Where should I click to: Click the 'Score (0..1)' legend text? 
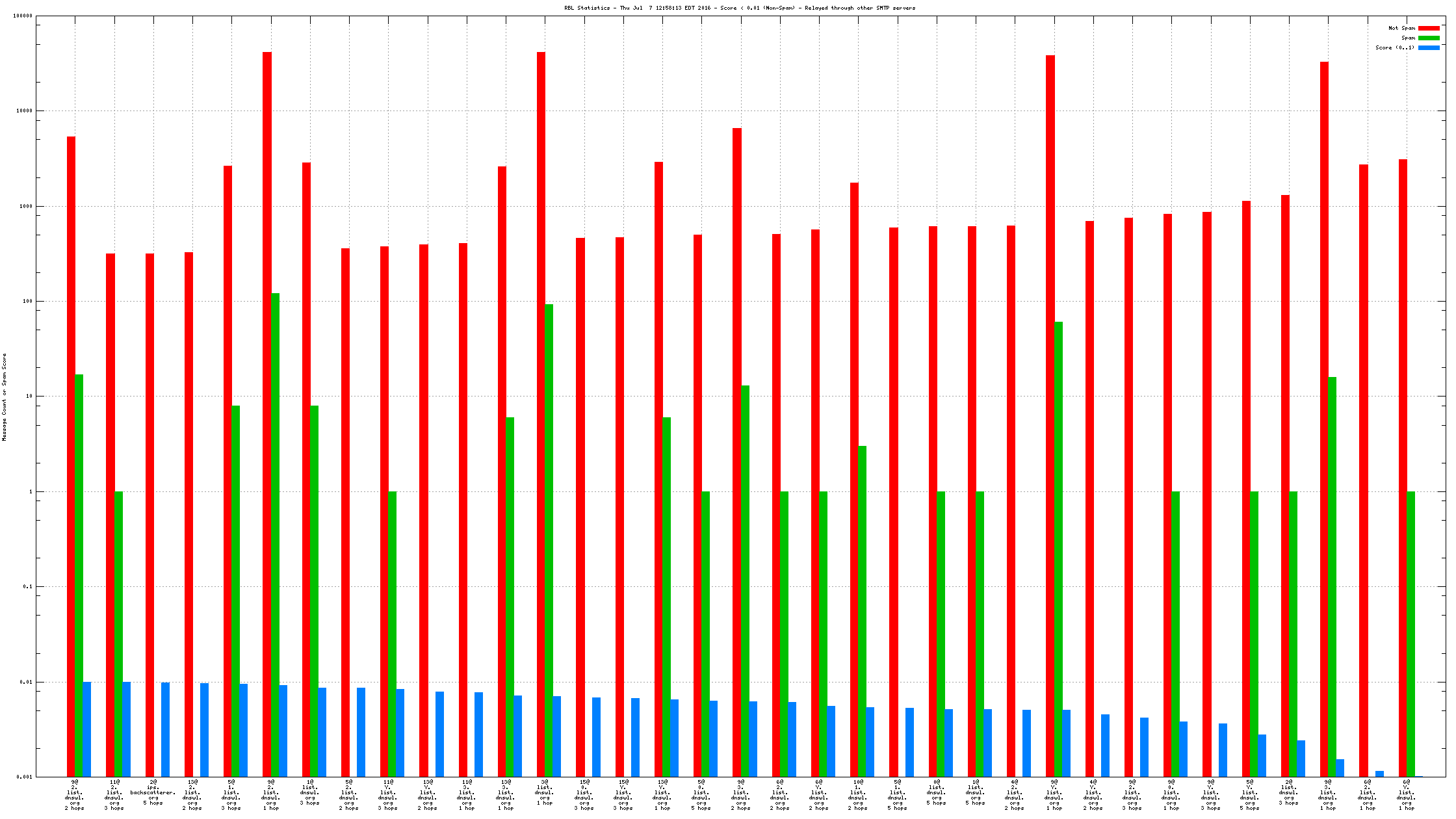(x=1394, y=47)
